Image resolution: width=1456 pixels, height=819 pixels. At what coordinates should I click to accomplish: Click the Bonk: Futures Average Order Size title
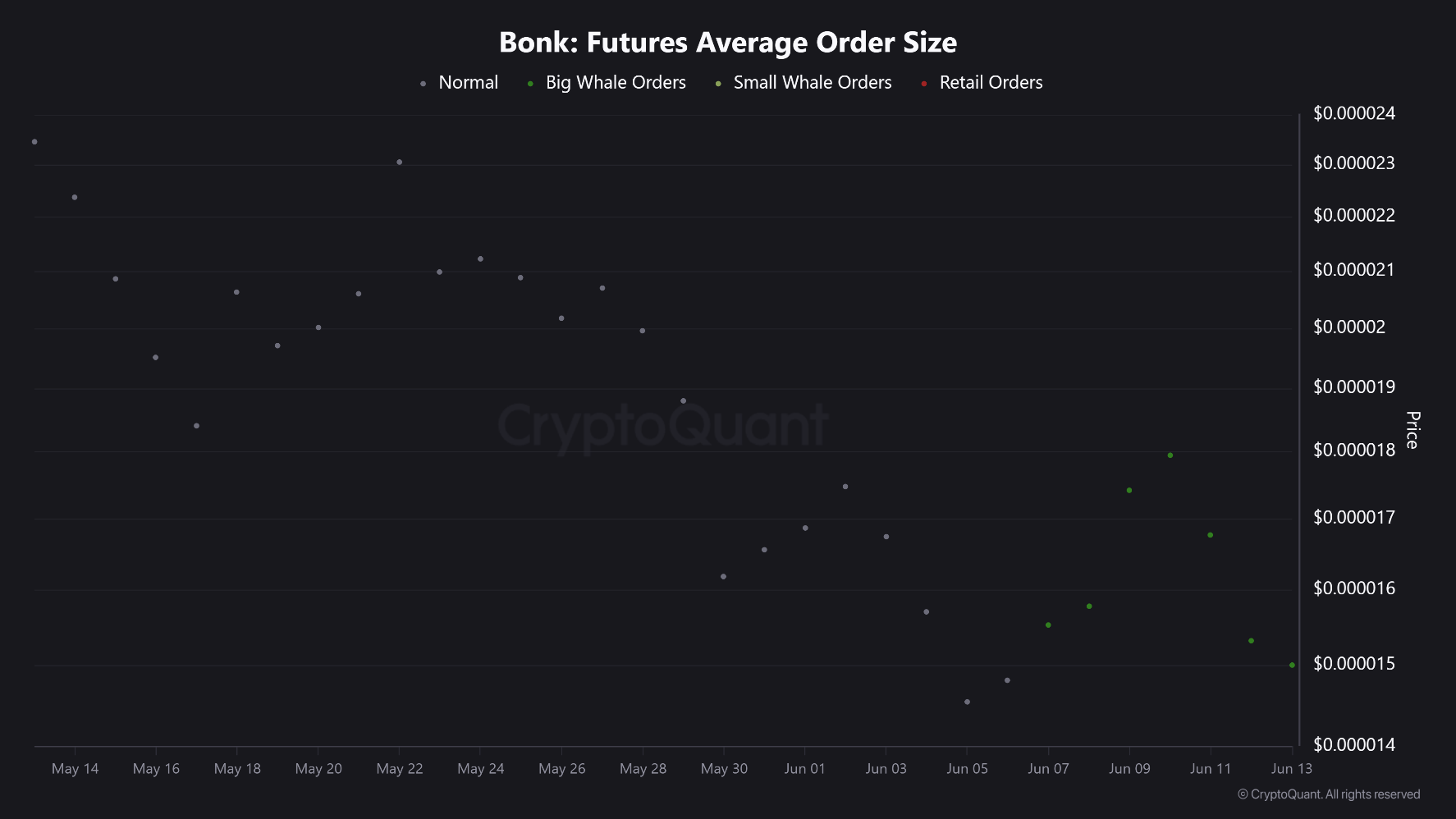pyautogui.click(x=728, y=43)
